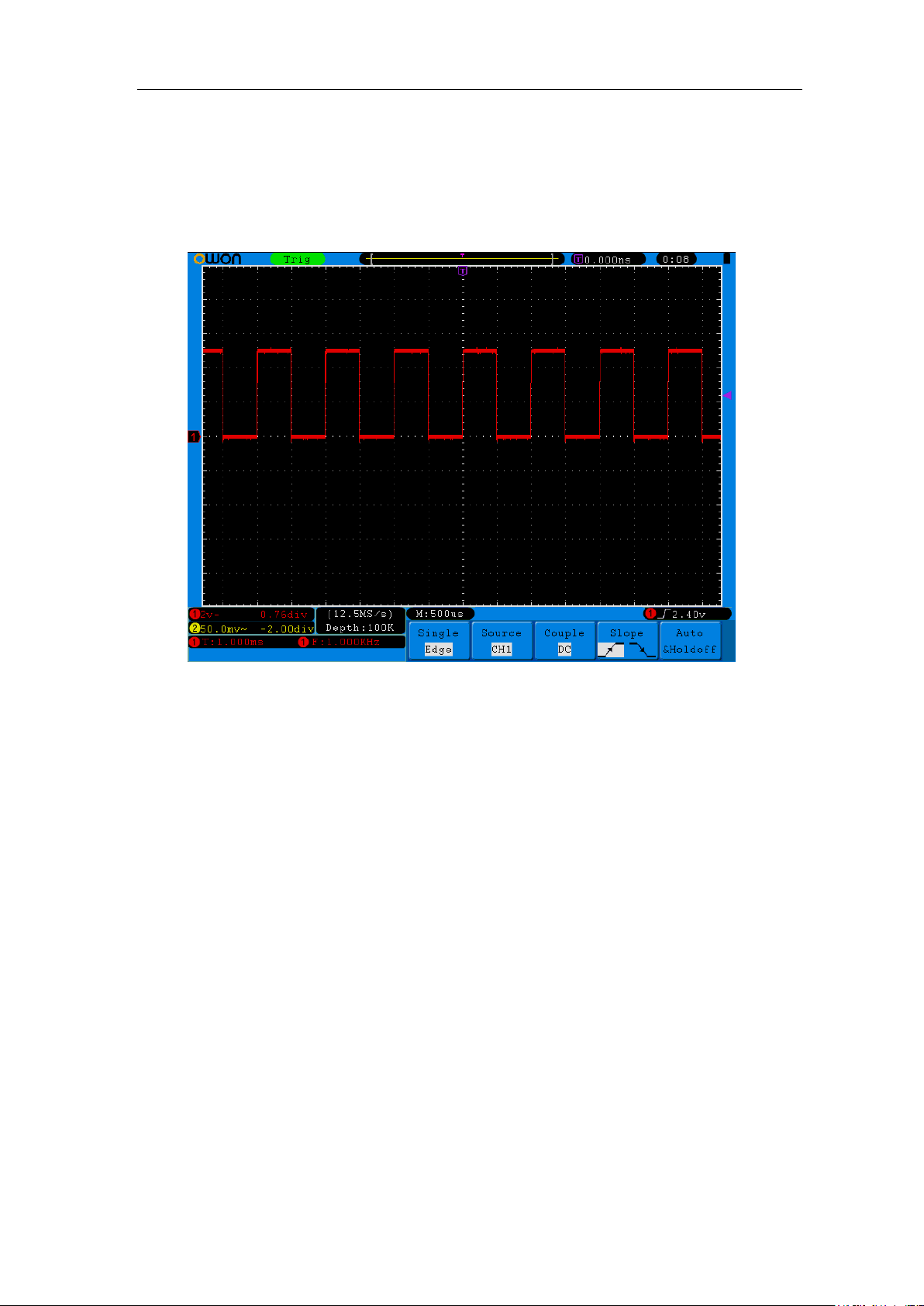Click the 12.5MS/s sample rate readout

point(360,614)
